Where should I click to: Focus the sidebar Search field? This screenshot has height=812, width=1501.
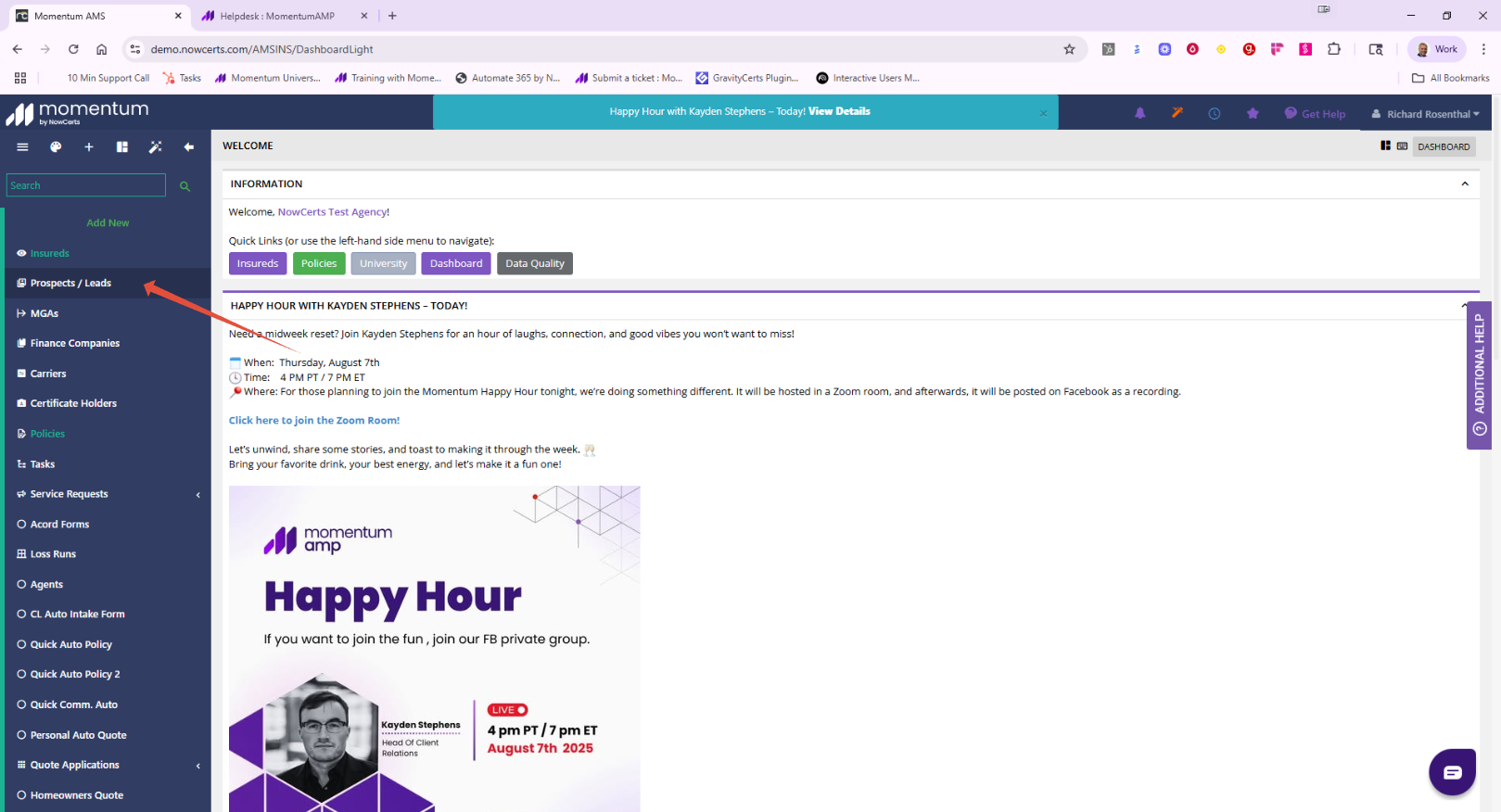pyautogui.click(x=86, y=185)
